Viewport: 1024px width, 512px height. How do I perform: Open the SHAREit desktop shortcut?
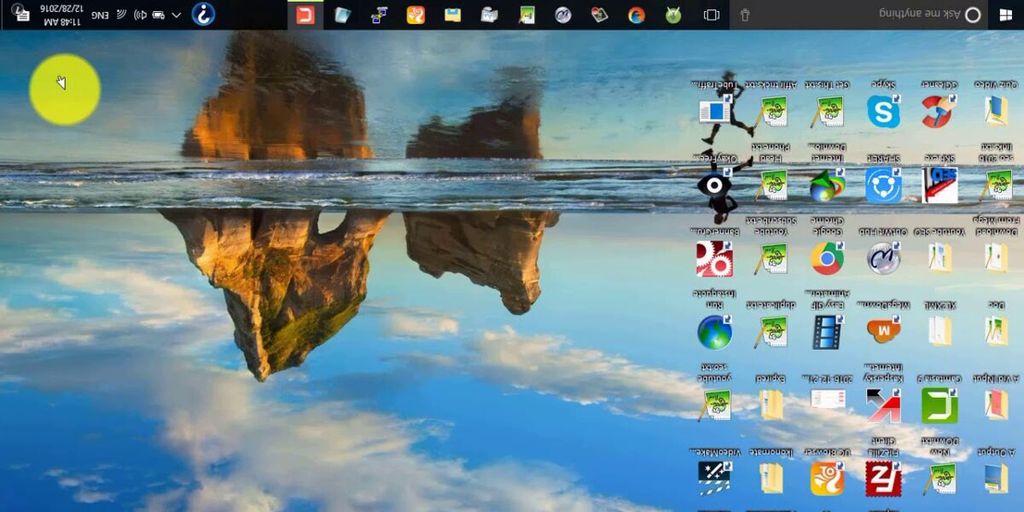(x=883, y=185)
